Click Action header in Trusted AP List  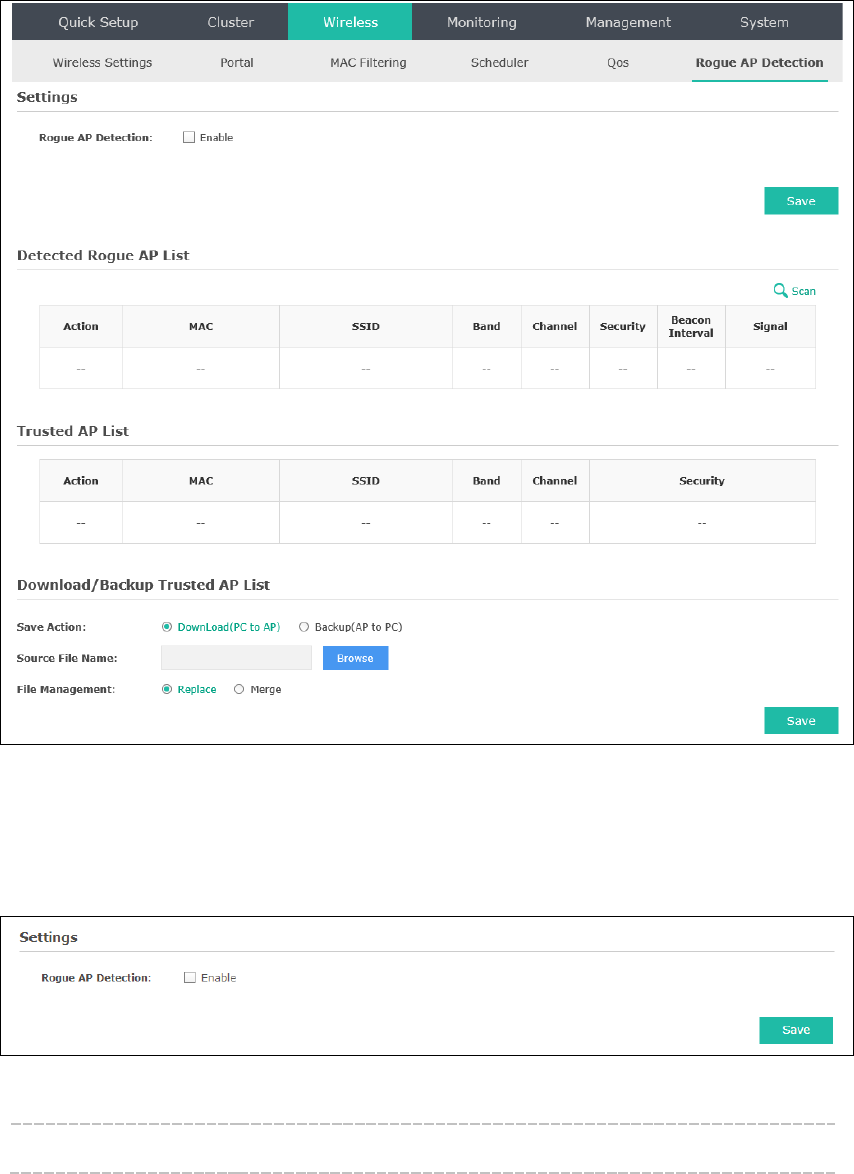[x=81, y=481]
